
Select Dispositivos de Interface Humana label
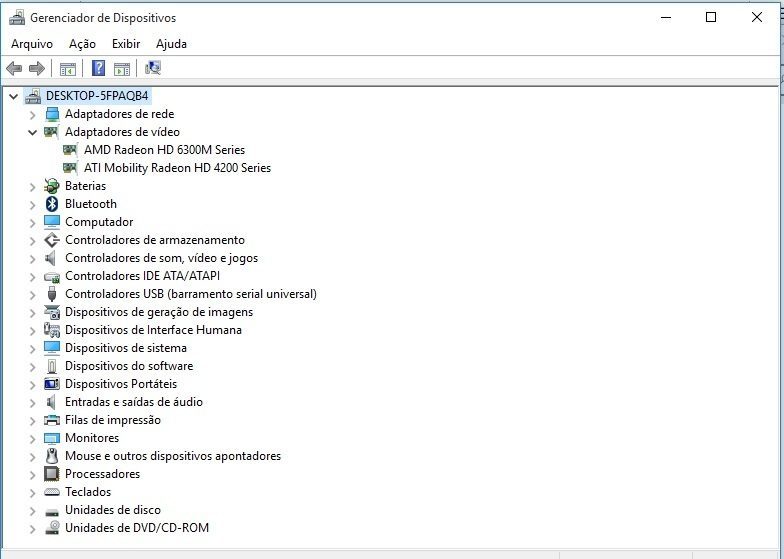tap(154, 330)
